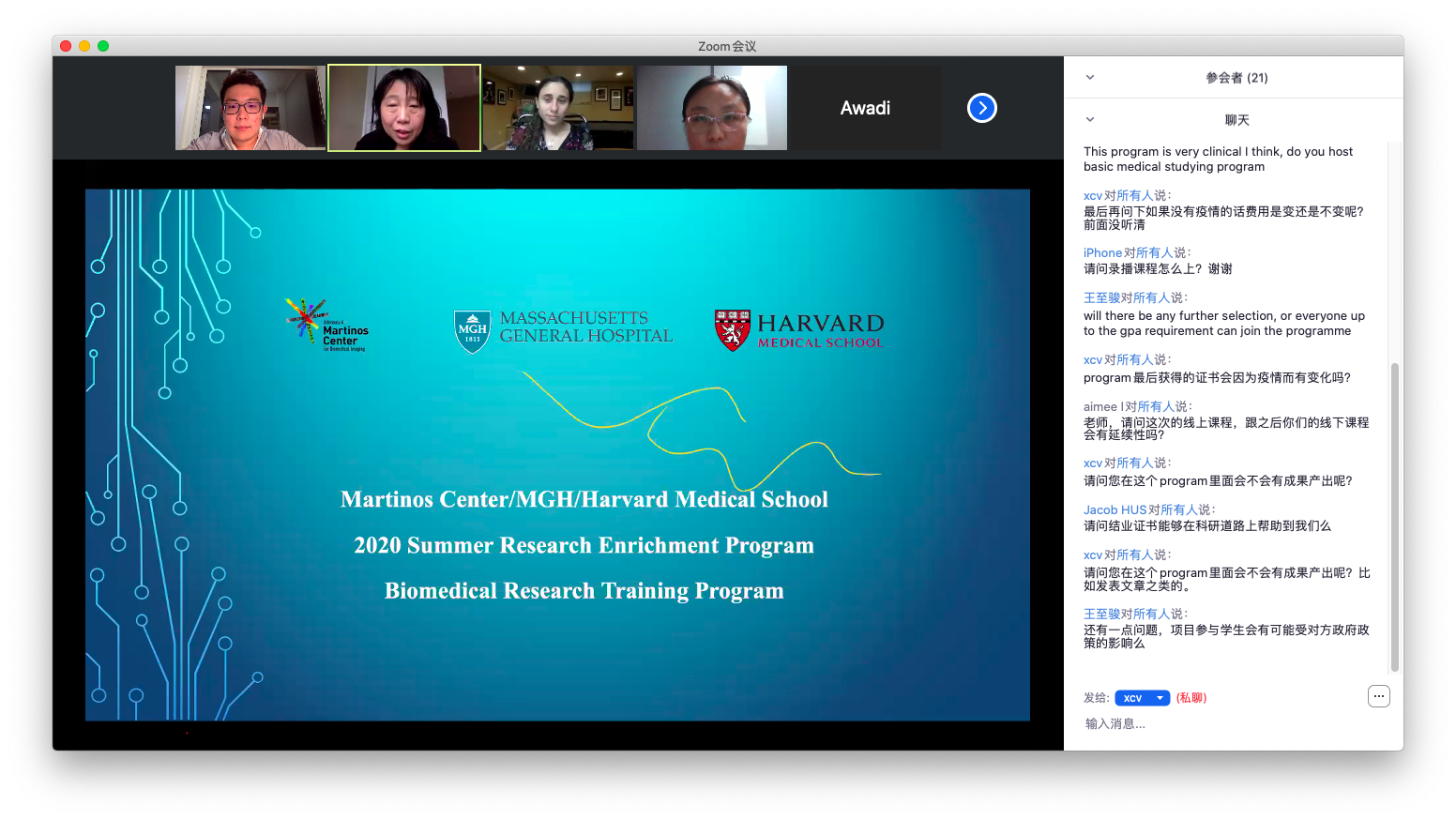Click the iPhone sender name in chat
This screenshot has width=1456, height=820.
pyautogui.click(x=1102, y=252)
